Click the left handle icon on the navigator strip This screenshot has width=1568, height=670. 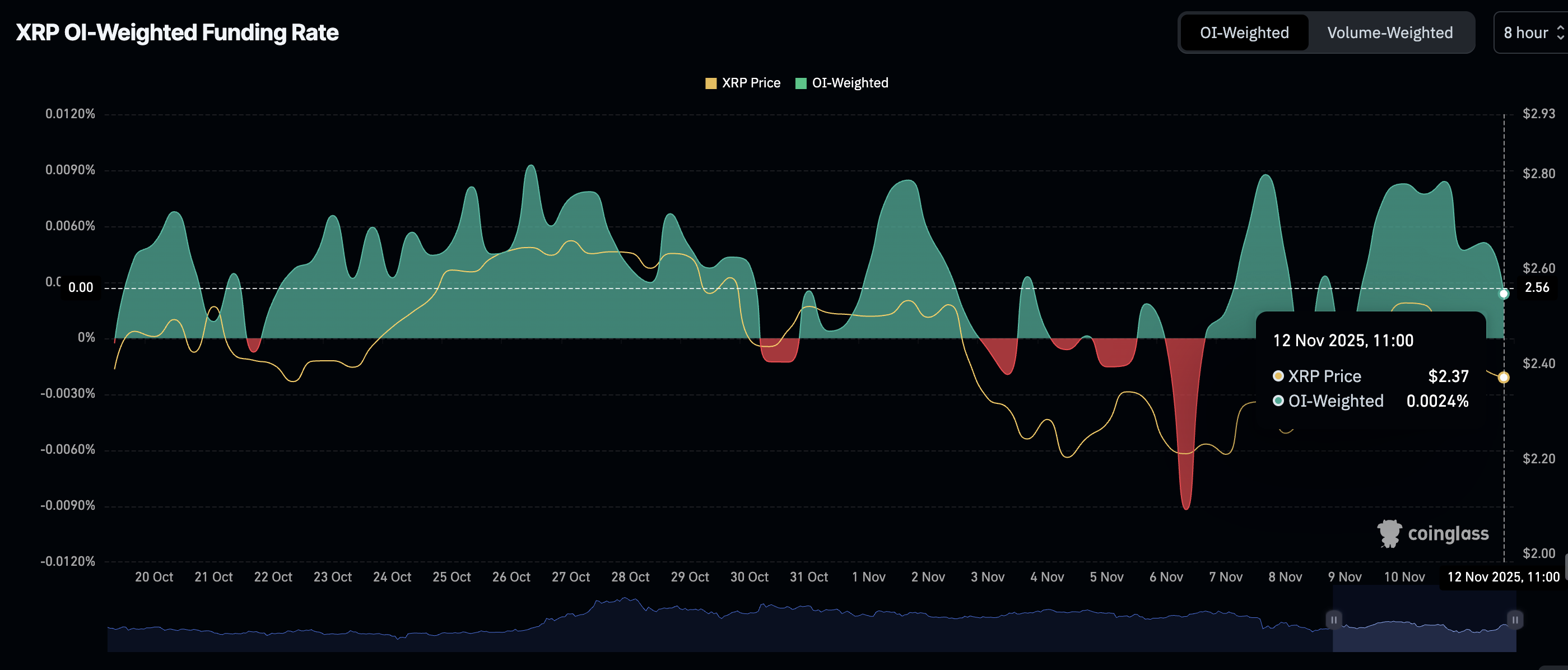1333,620
